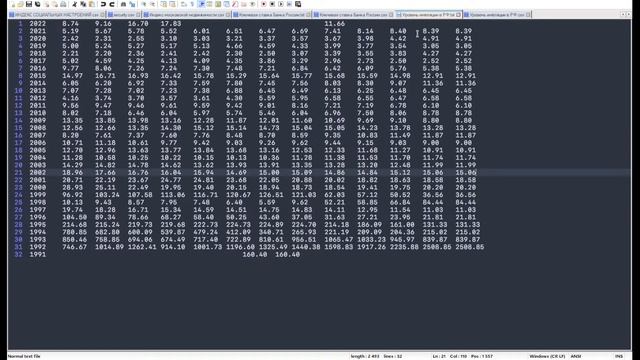
Task: Run macro multiple times
Action: point(289,4)
